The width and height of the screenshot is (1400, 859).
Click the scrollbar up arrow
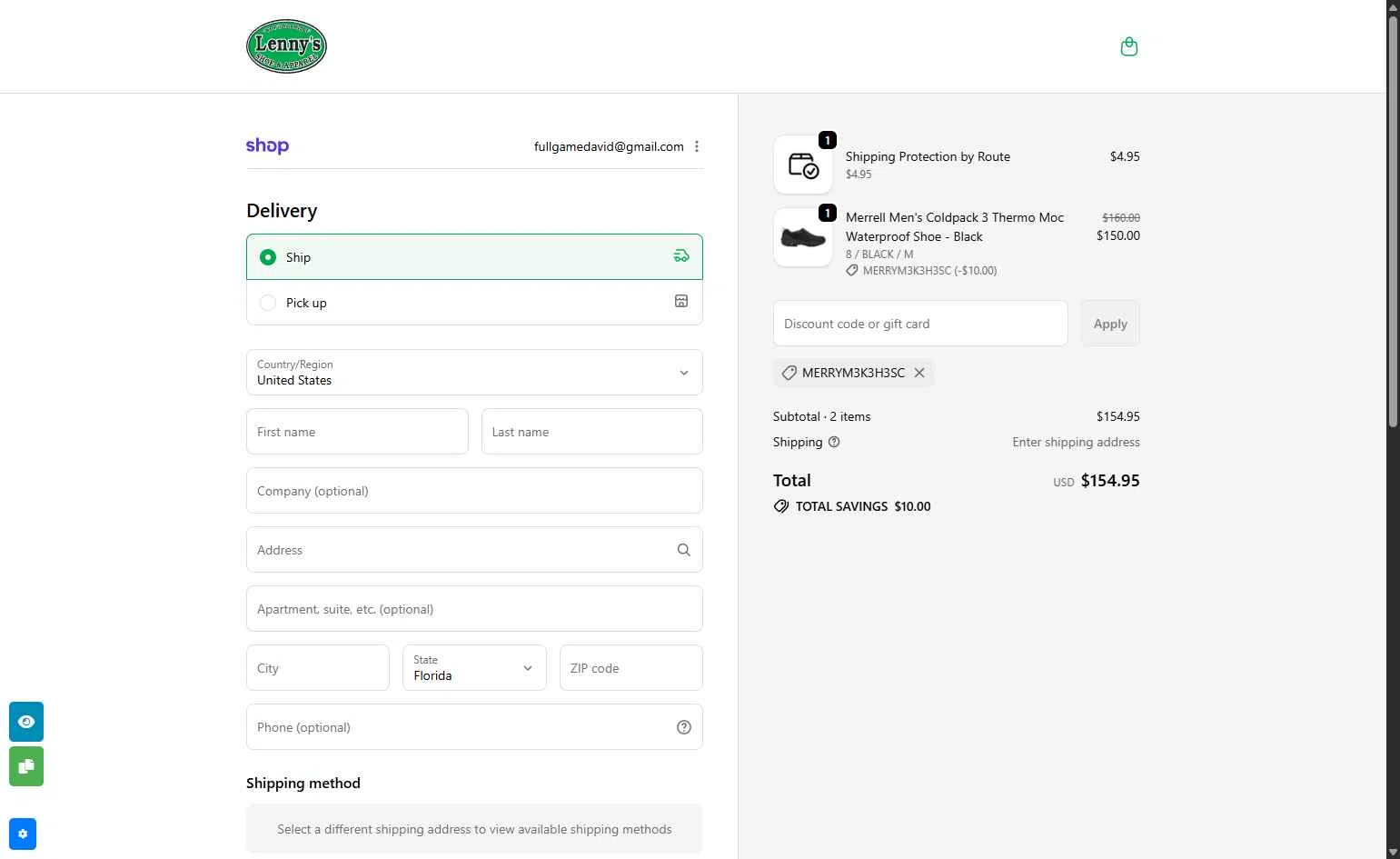(x=1394, y=6)
